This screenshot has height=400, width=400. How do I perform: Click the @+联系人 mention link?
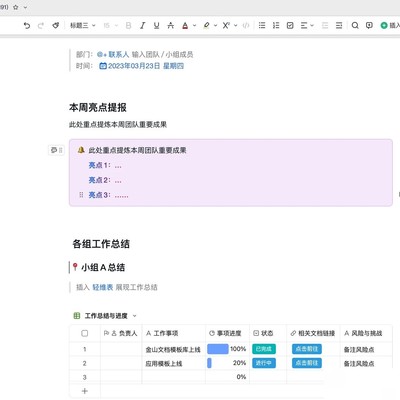(113, 54)
